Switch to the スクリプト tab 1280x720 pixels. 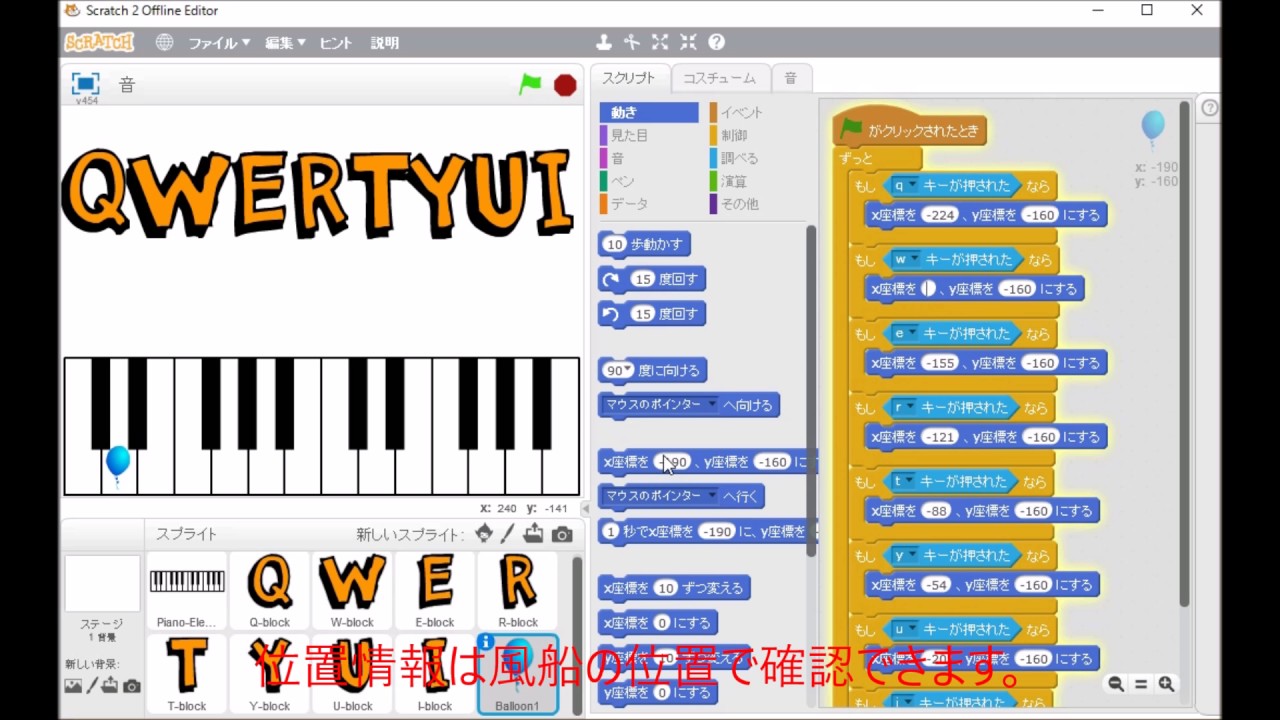coord(628,78)
